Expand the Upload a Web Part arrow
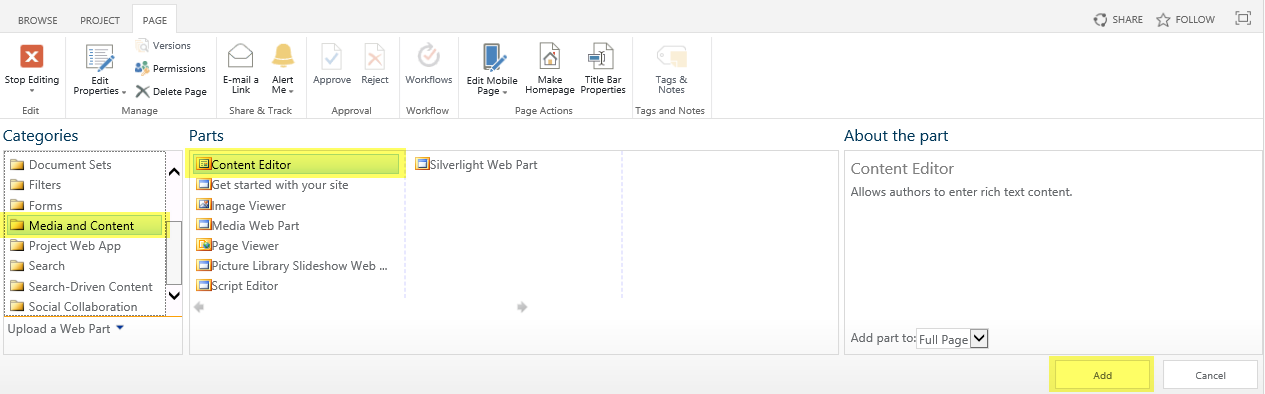1265x394 pixels. click(x=120, y=327)
